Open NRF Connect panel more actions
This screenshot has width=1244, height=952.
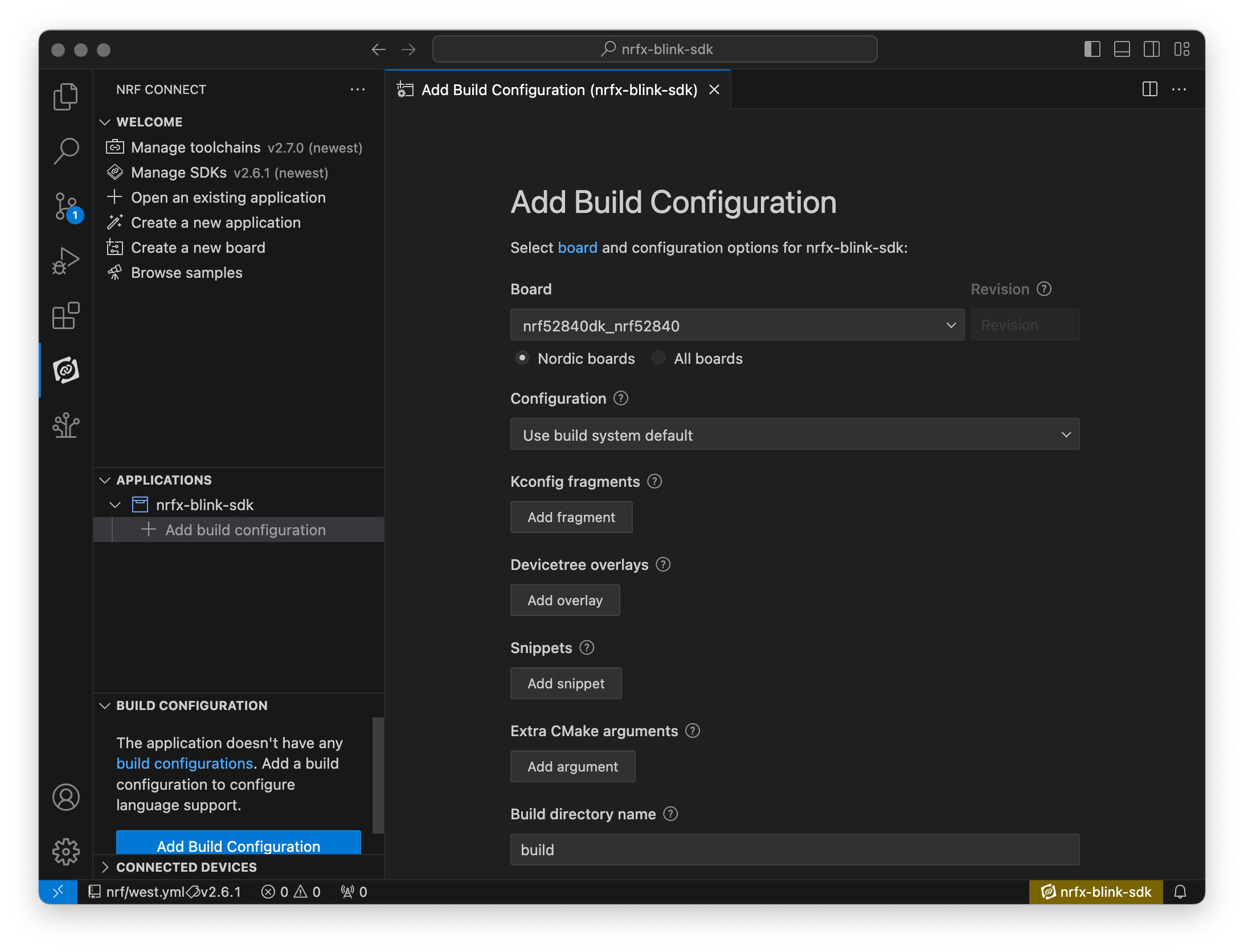coord(358,89)
